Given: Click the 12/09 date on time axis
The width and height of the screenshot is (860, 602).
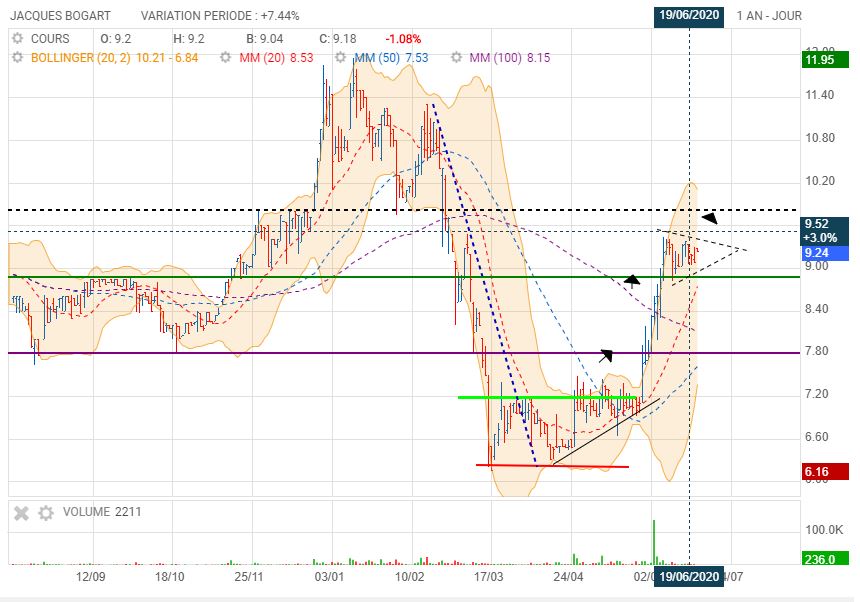Looking at the screenshot, I should click(x=90, y=577).
